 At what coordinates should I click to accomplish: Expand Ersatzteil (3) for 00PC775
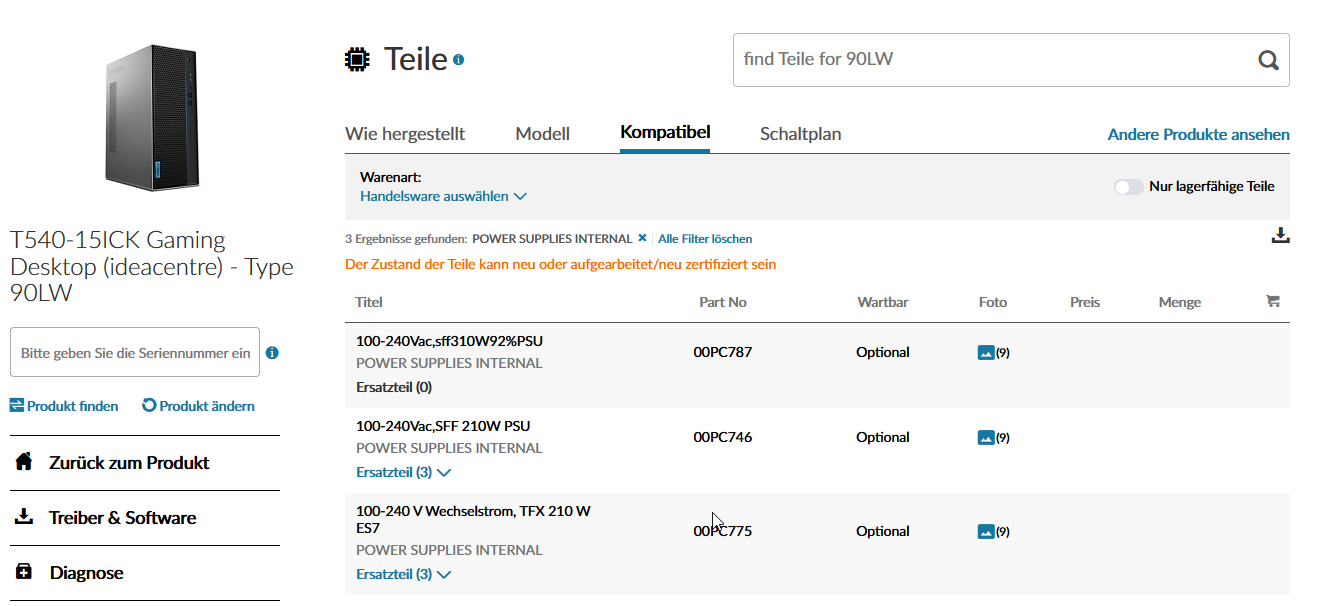point(404,574)
